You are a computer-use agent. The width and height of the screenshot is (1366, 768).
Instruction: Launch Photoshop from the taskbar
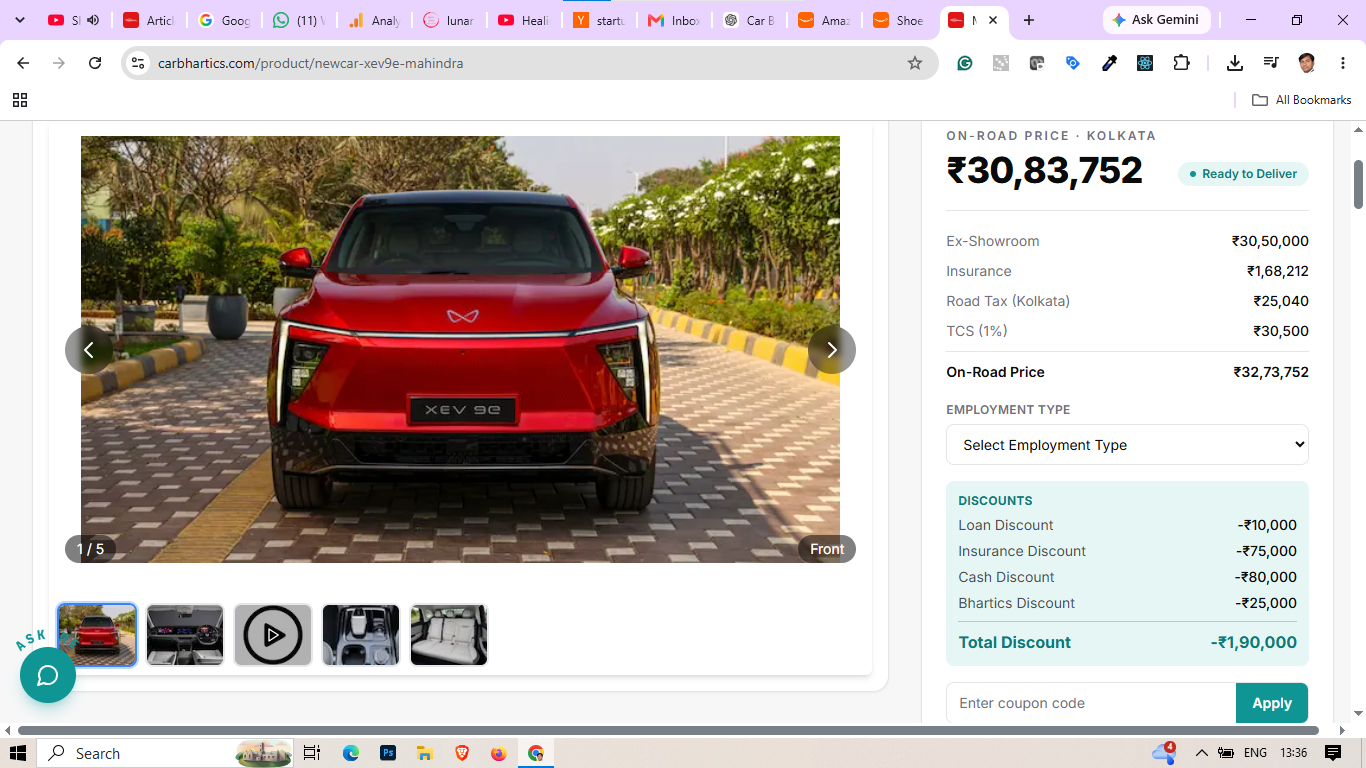(x=387, y=753)
